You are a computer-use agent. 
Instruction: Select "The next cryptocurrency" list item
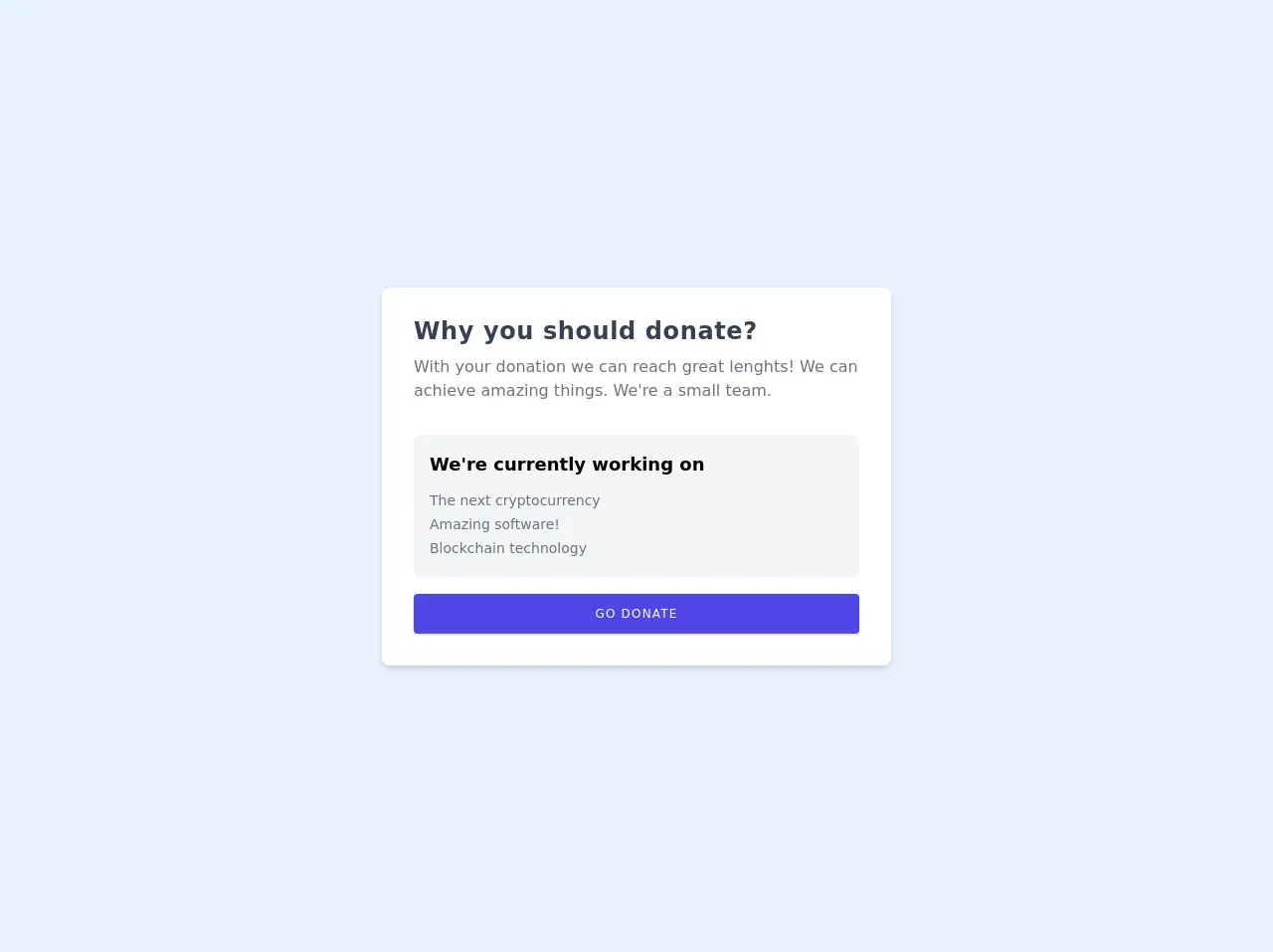[514, 500]
